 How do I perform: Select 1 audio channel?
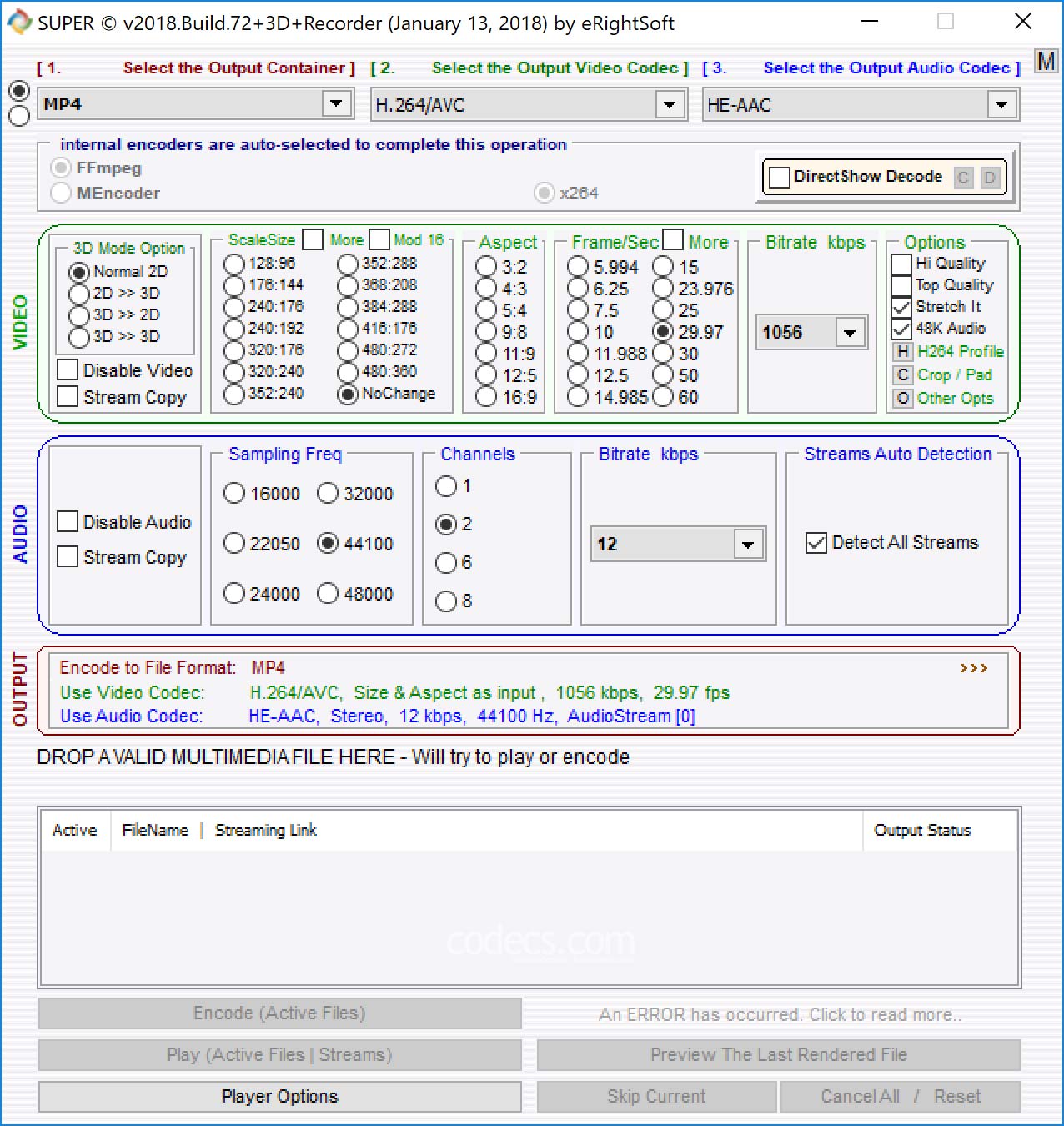coord(446,485)
